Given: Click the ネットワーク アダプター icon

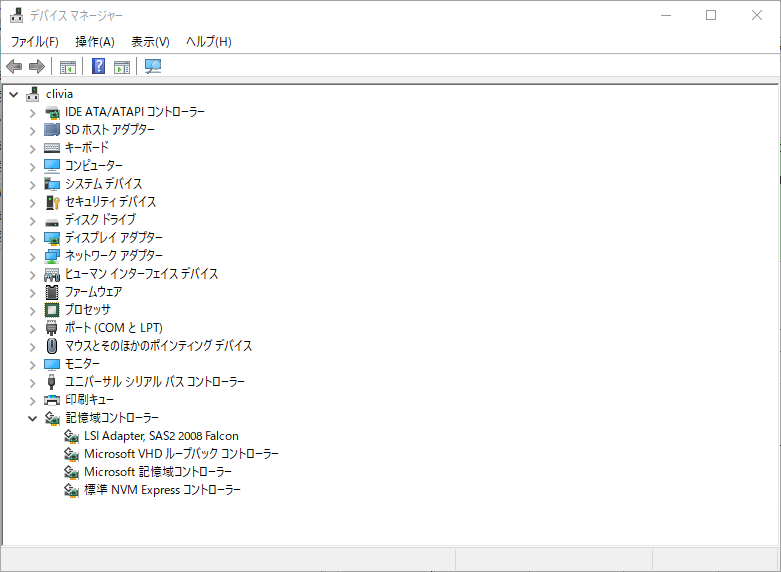Looking at the screenshot, I should pos(52,256).
